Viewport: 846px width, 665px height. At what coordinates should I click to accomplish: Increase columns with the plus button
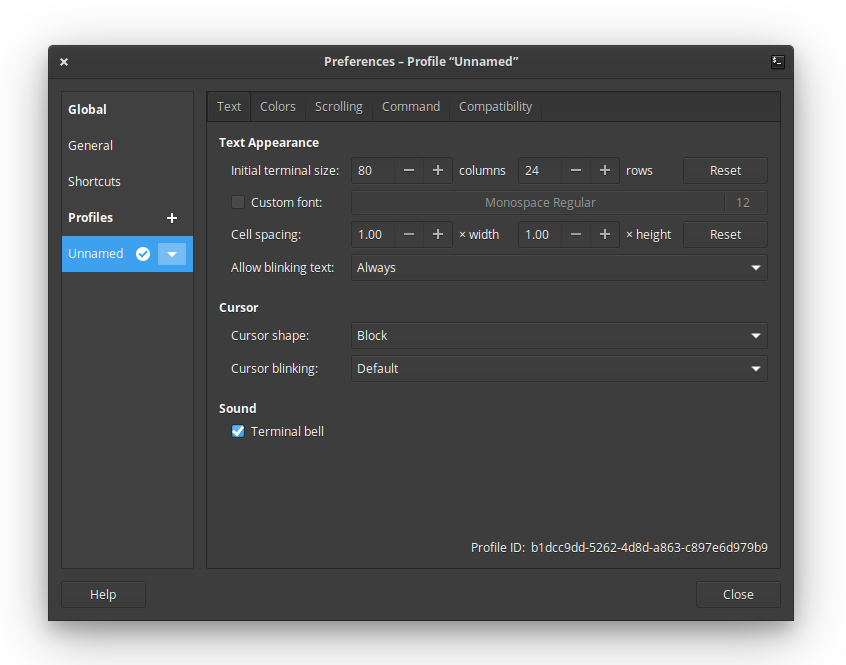coord(438,170)
